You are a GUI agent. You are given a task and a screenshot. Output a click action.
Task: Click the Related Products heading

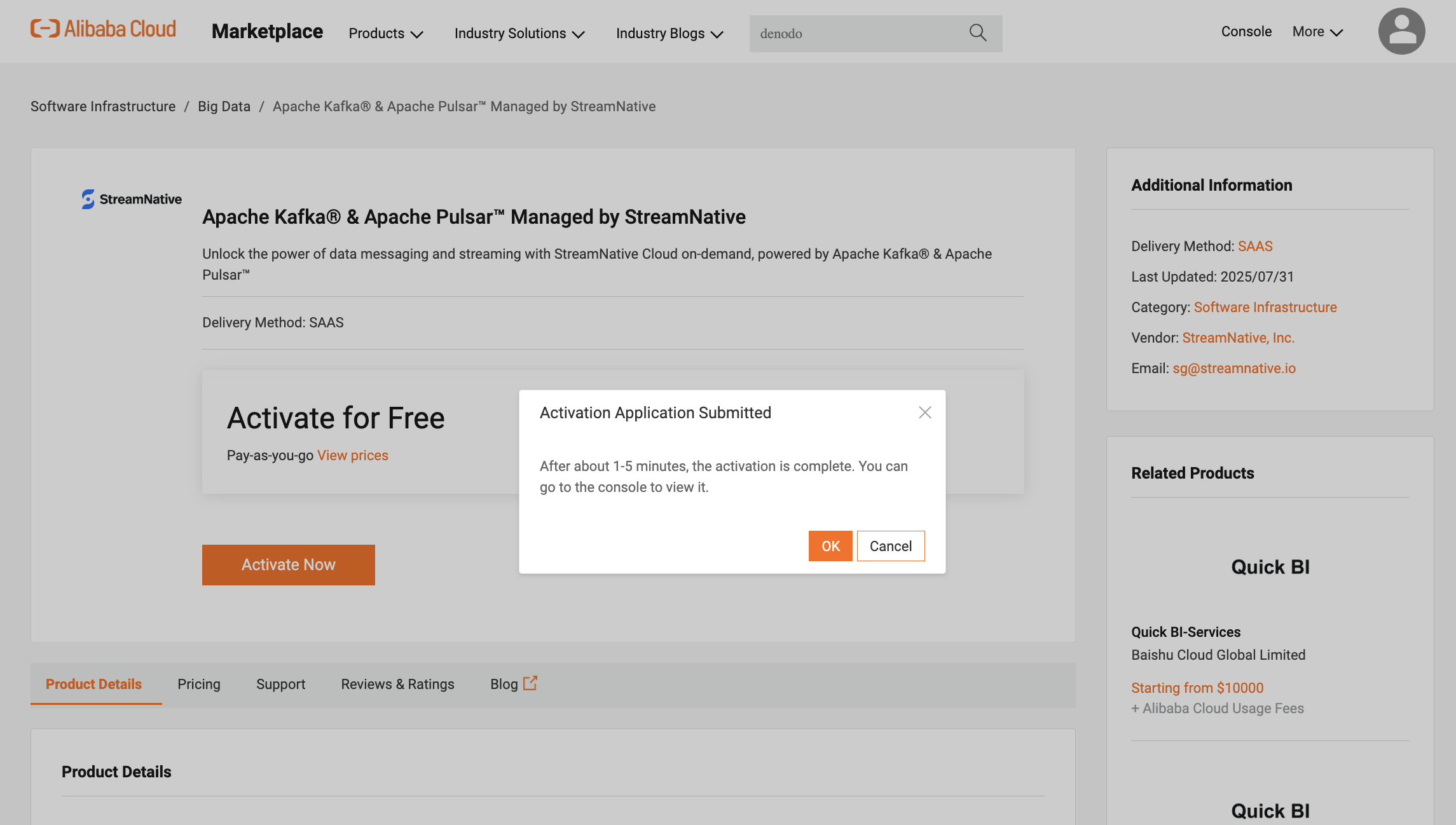[1192, 473]
